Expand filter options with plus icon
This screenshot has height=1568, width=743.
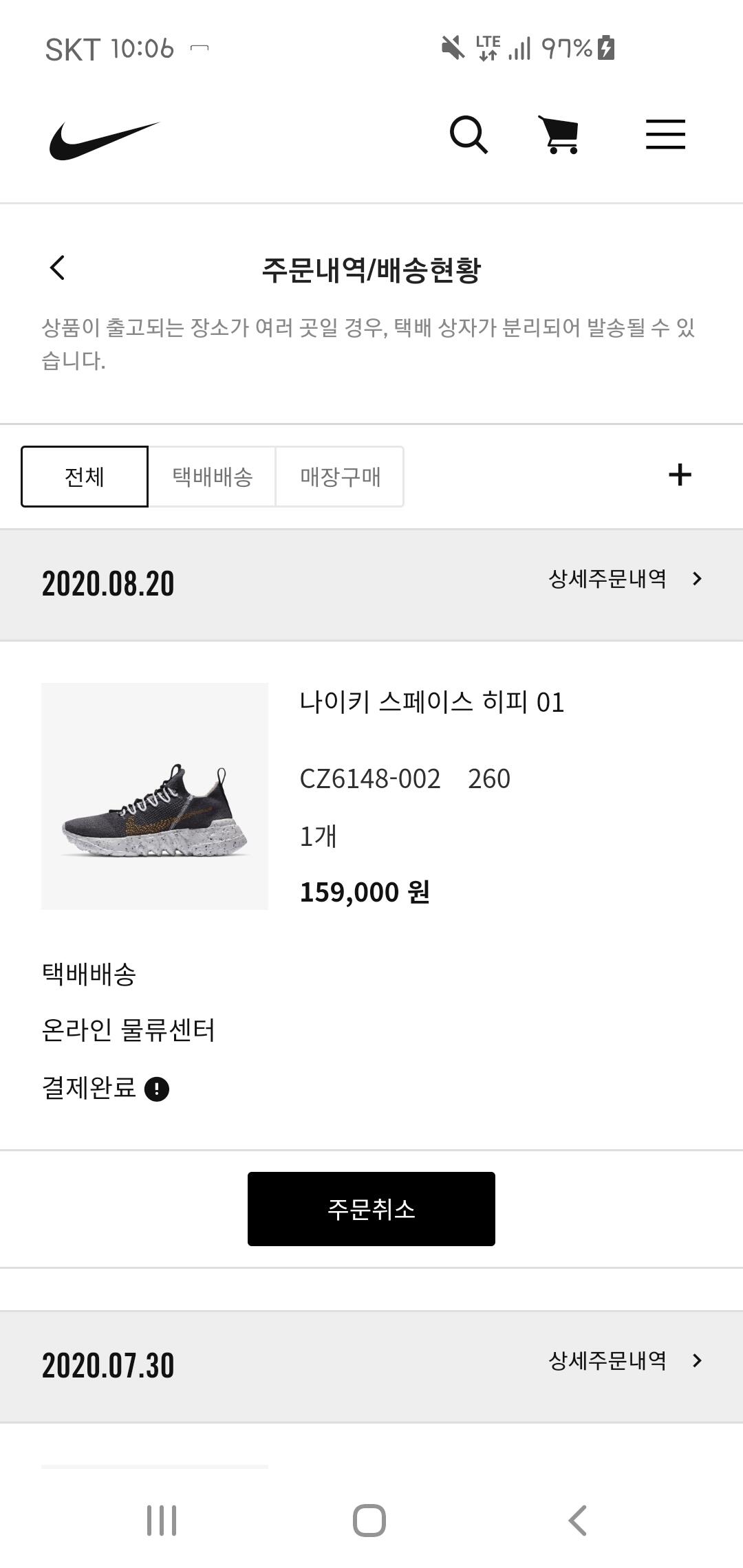(x=680, y=475)
